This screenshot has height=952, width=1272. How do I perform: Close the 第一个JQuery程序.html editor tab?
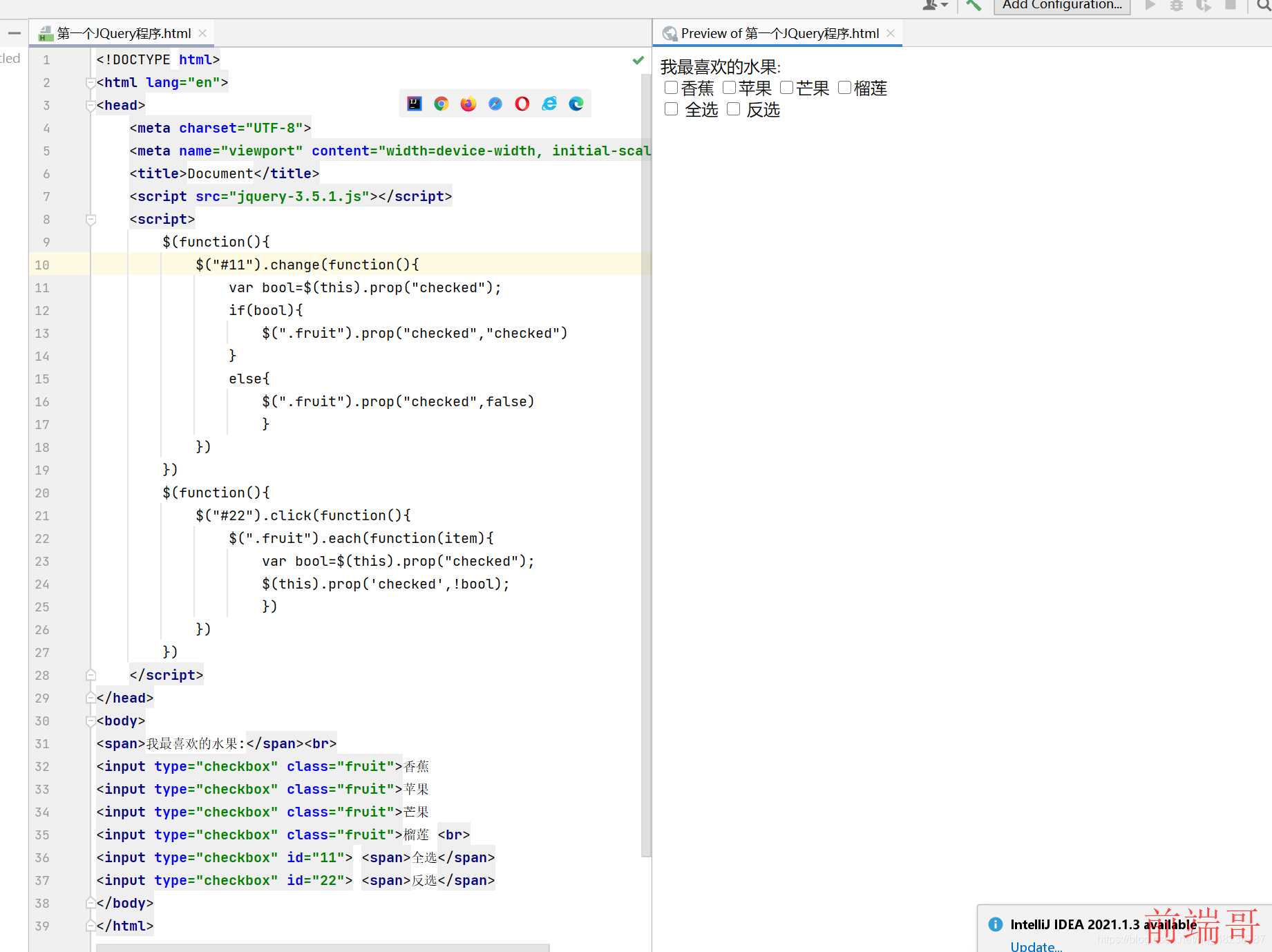coord(202,33)
